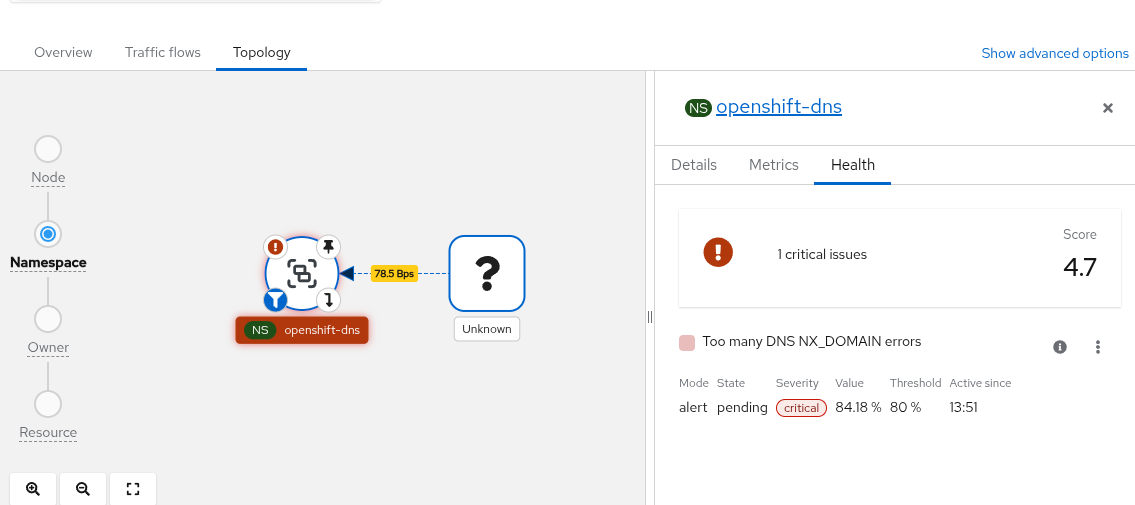
Task: Click the critical alert badge on openshift-dns node
Action: (x=275, y=247)
